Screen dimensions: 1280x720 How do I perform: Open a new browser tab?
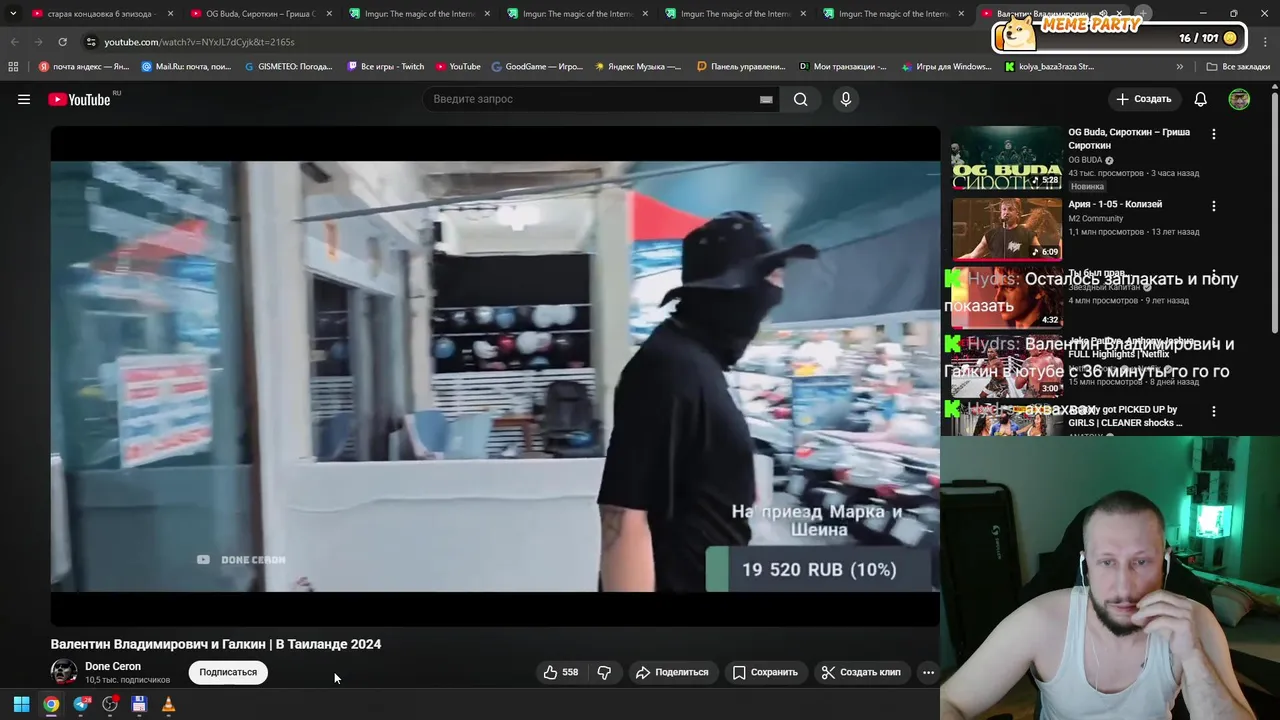tap(1143, 14)
